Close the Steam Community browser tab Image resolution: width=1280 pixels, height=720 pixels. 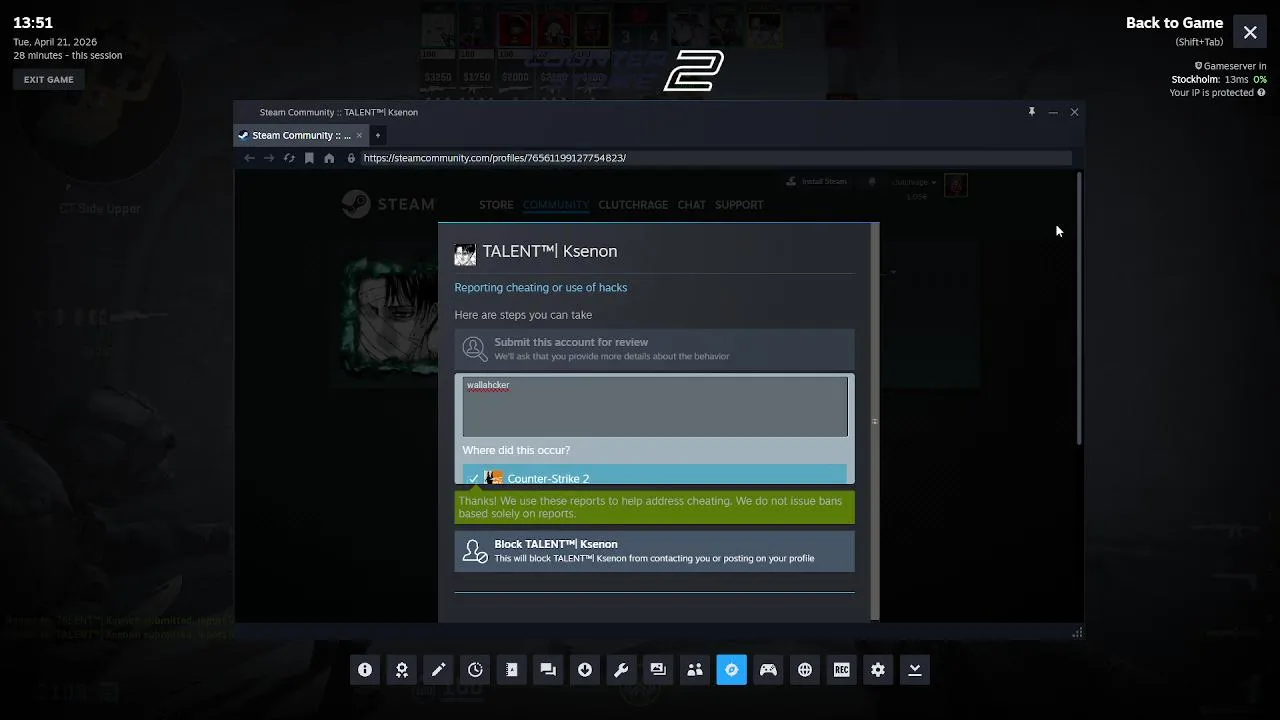point(359,135)
